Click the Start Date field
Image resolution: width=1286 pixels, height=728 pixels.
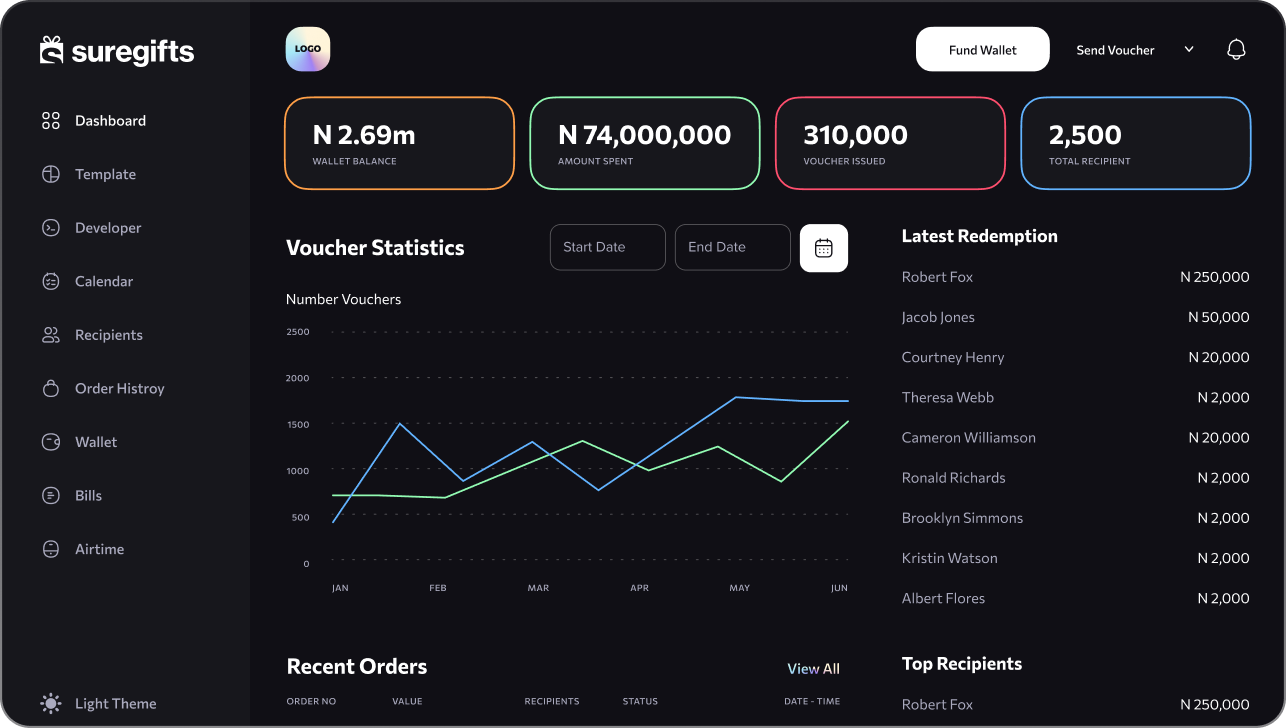coord(607,247)
